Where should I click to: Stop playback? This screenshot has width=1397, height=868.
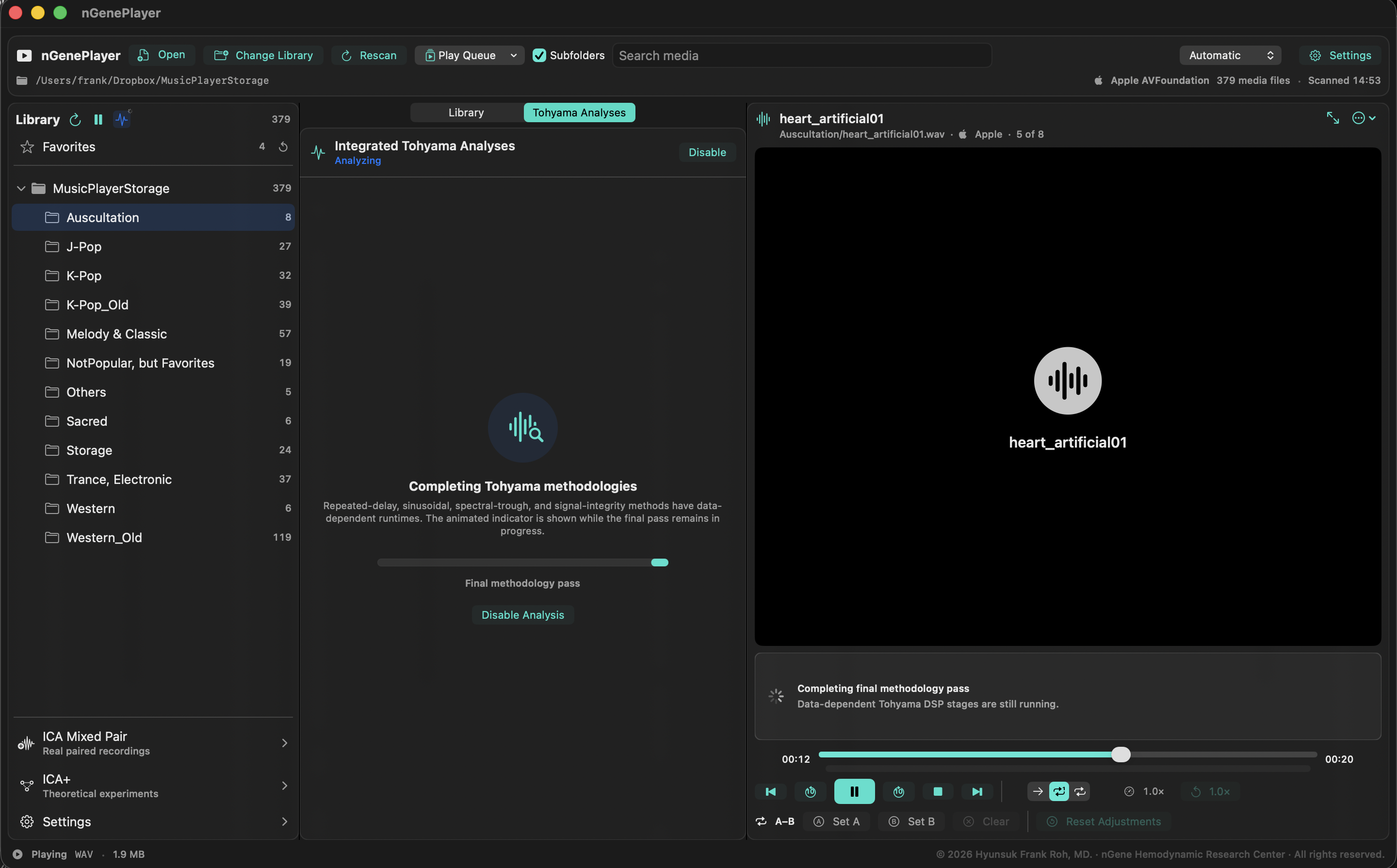(938, 792)
